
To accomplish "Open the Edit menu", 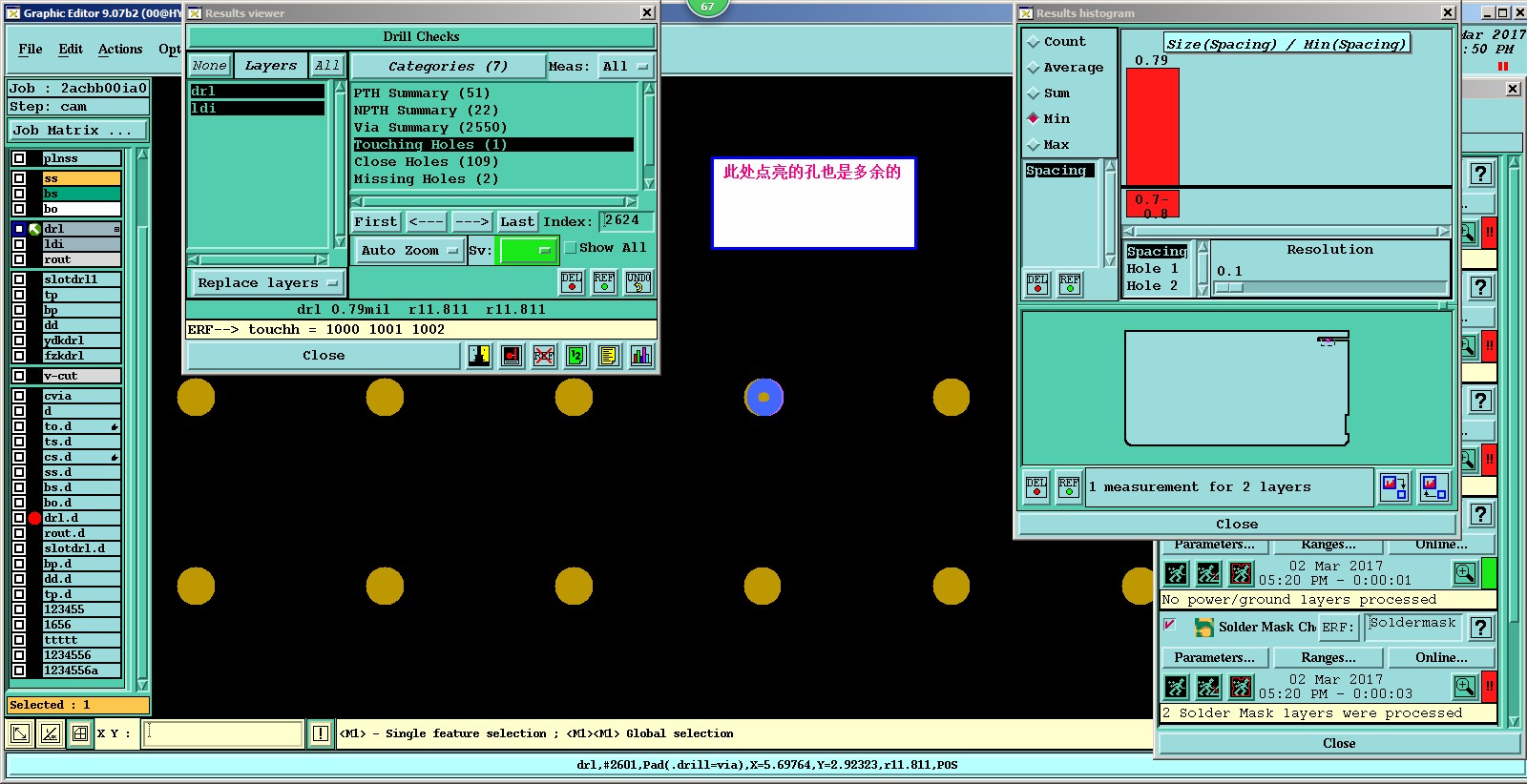I will tap(71, 50).
